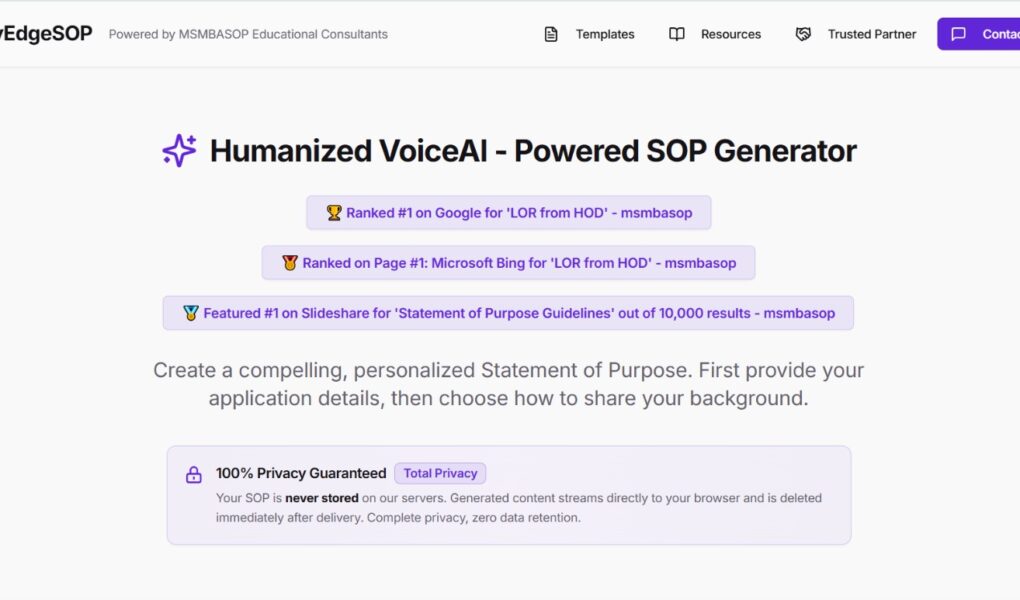The image size is (1020, 600).
Task: Click the chat bubble icon in Contact button
Action: coord(958,34)
